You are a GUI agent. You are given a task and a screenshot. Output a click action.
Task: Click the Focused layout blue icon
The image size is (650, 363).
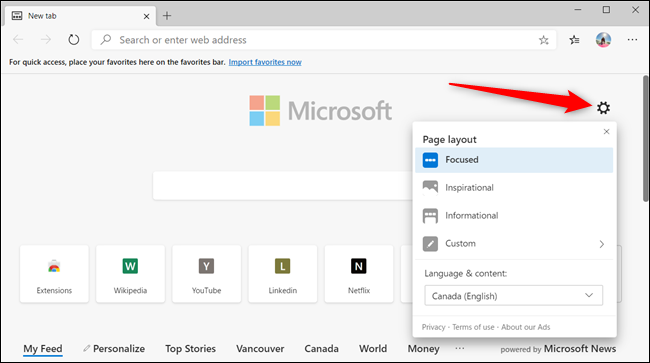point(430,160)
